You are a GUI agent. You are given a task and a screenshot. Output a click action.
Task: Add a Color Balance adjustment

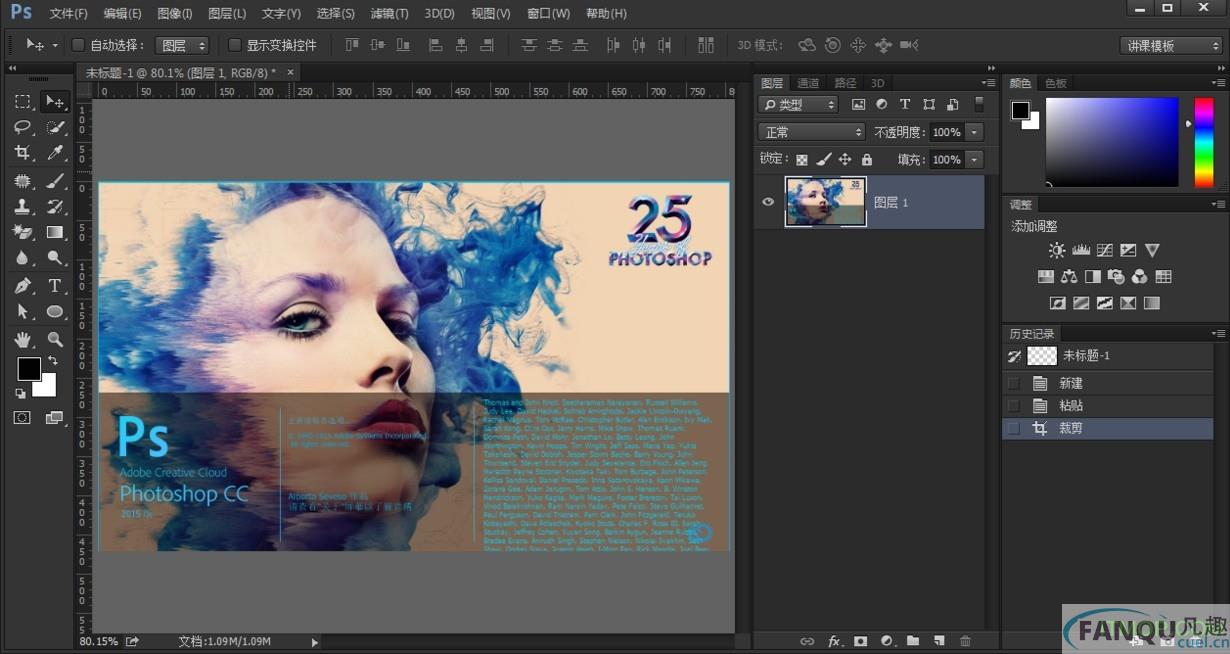[1069, 277]
